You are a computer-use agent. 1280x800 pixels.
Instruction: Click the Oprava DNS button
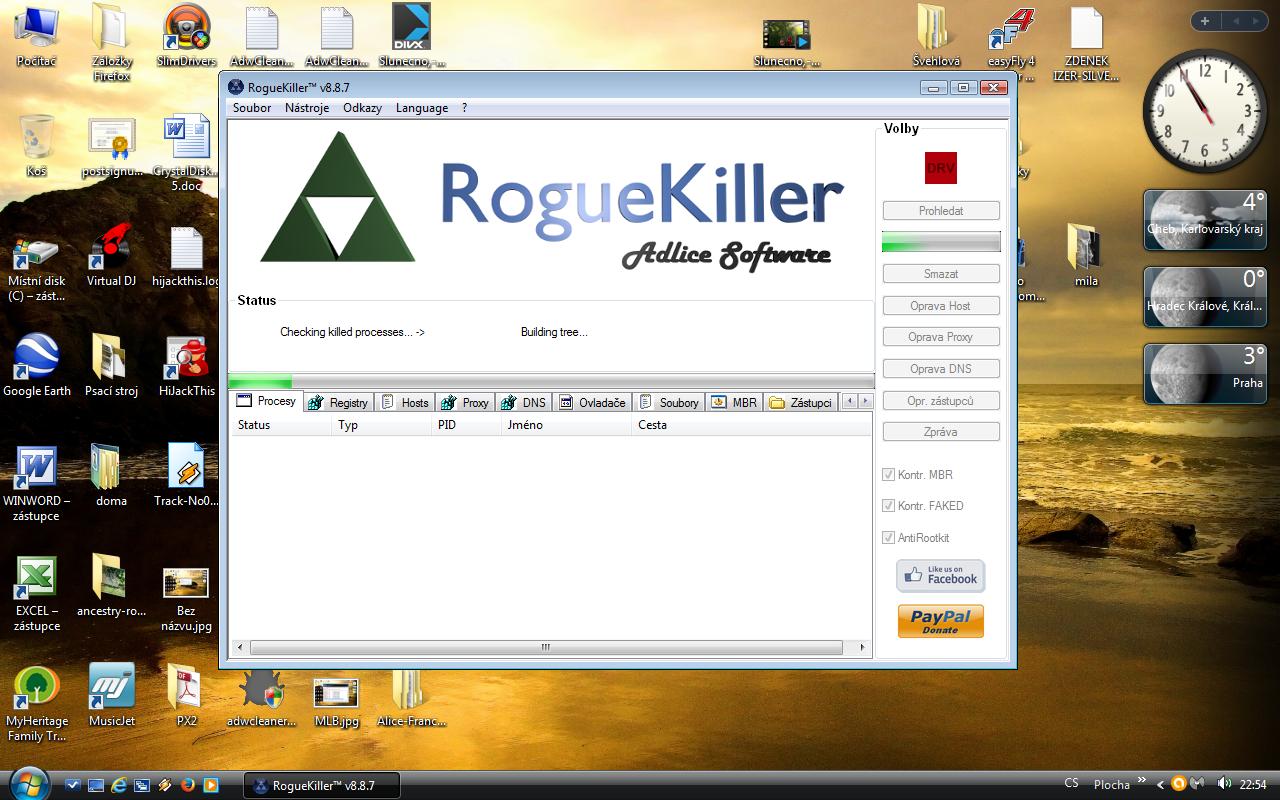pos(941,369)
